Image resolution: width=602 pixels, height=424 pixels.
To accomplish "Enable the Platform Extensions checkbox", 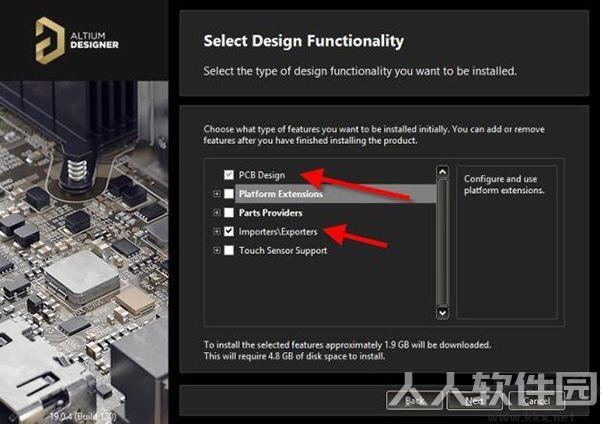I will 229,194.
